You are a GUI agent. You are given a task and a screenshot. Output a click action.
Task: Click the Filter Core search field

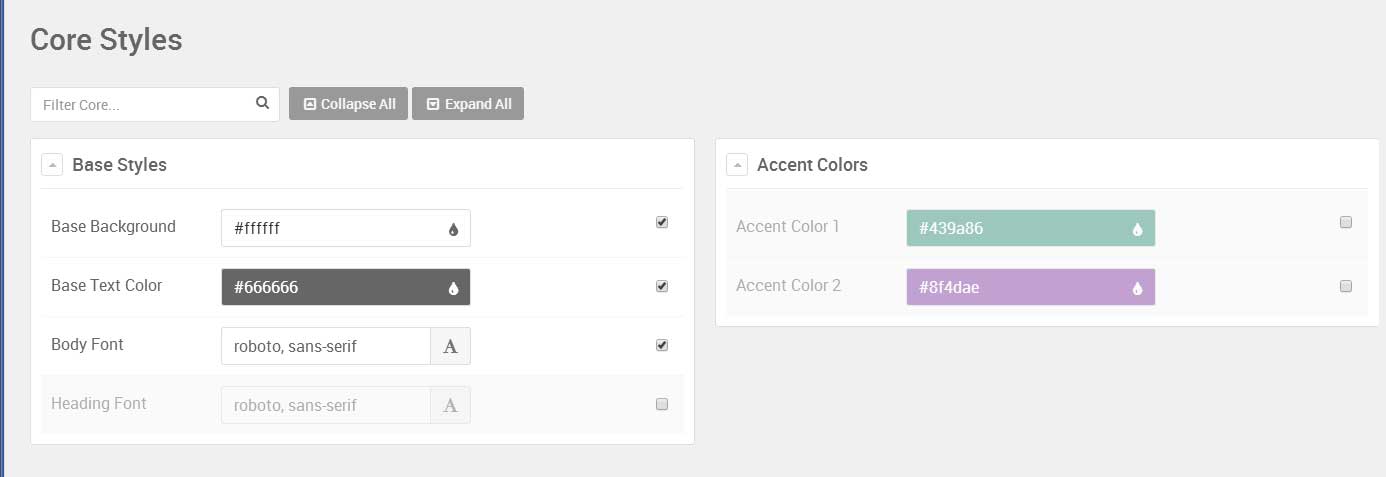coord(155,104)
